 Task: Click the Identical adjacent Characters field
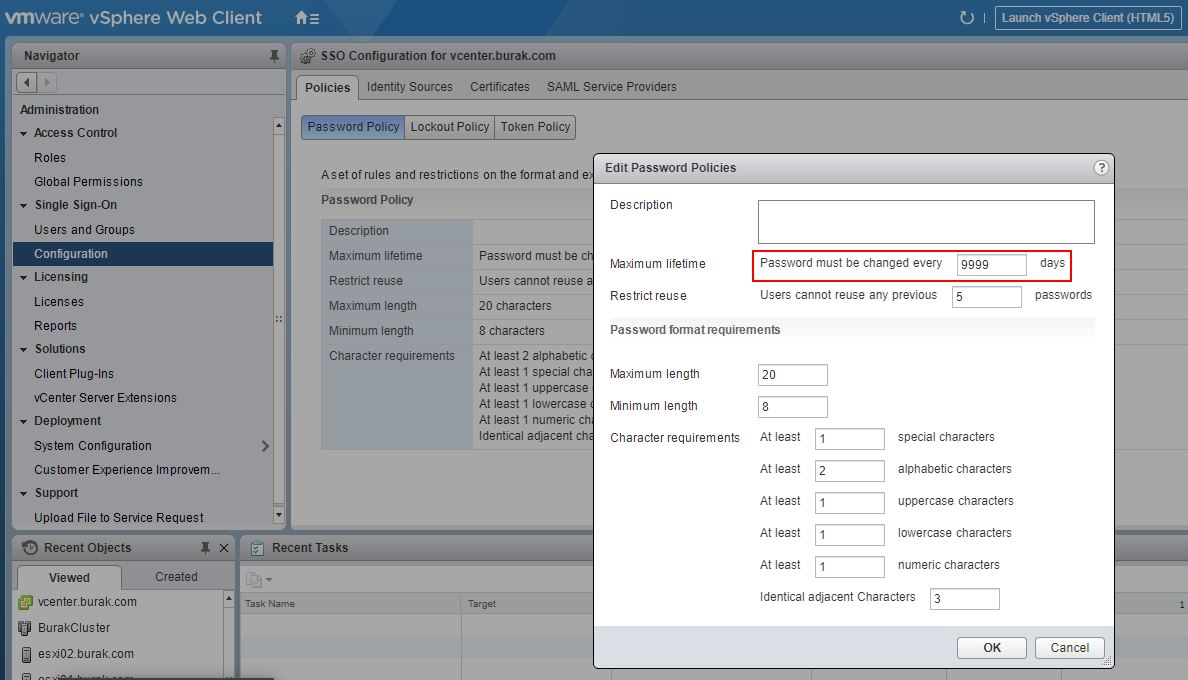coord(964,598)
